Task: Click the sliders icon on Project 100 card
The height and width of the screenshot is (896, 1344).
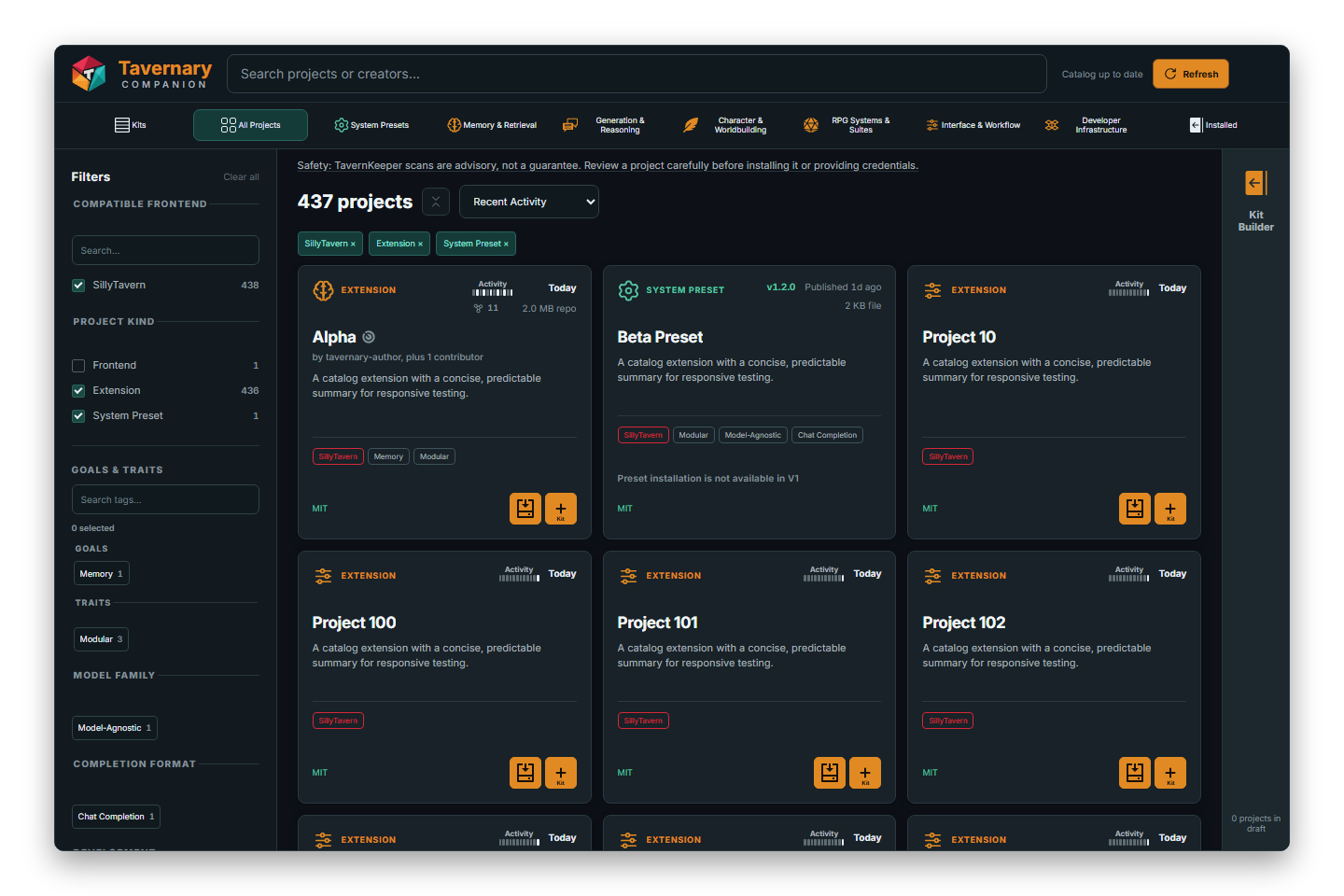Action: coord(323,576)
